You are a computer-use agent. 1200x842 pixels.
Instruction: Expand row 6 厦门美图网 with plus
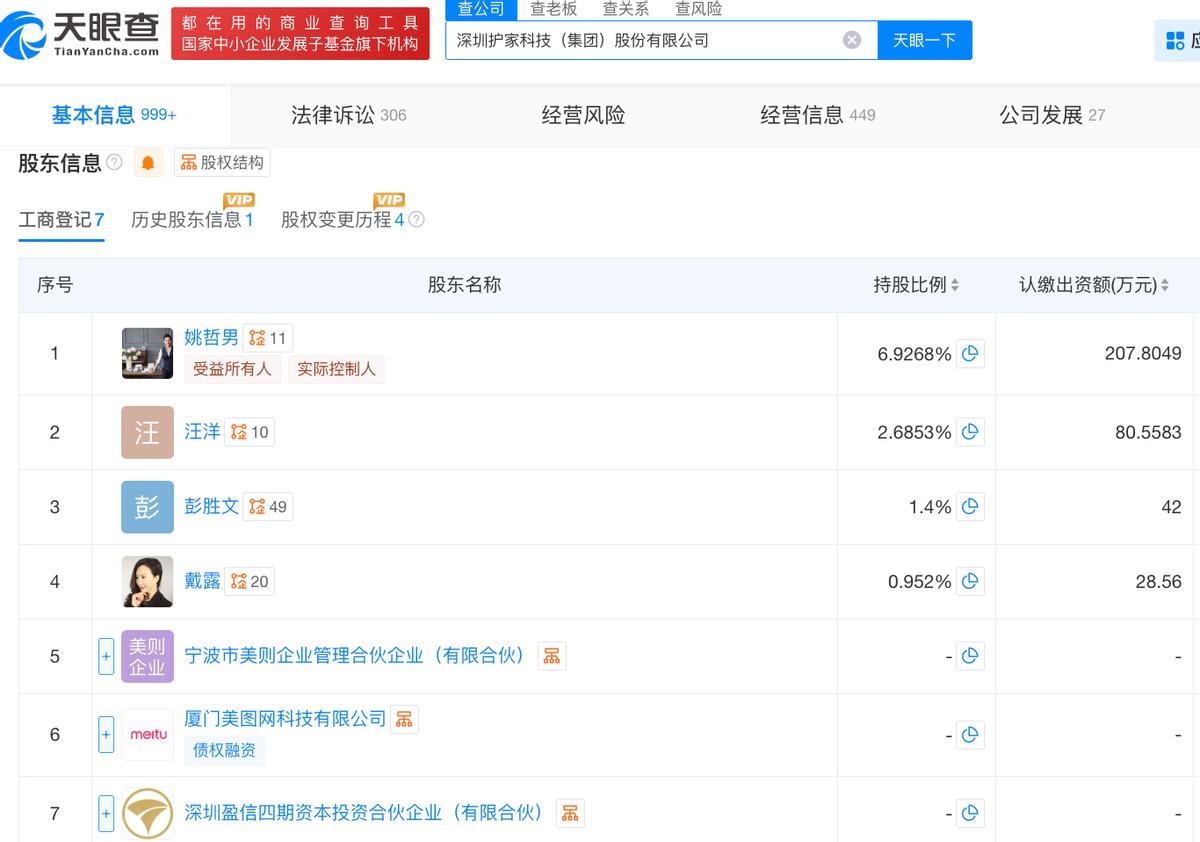(106, 735)
